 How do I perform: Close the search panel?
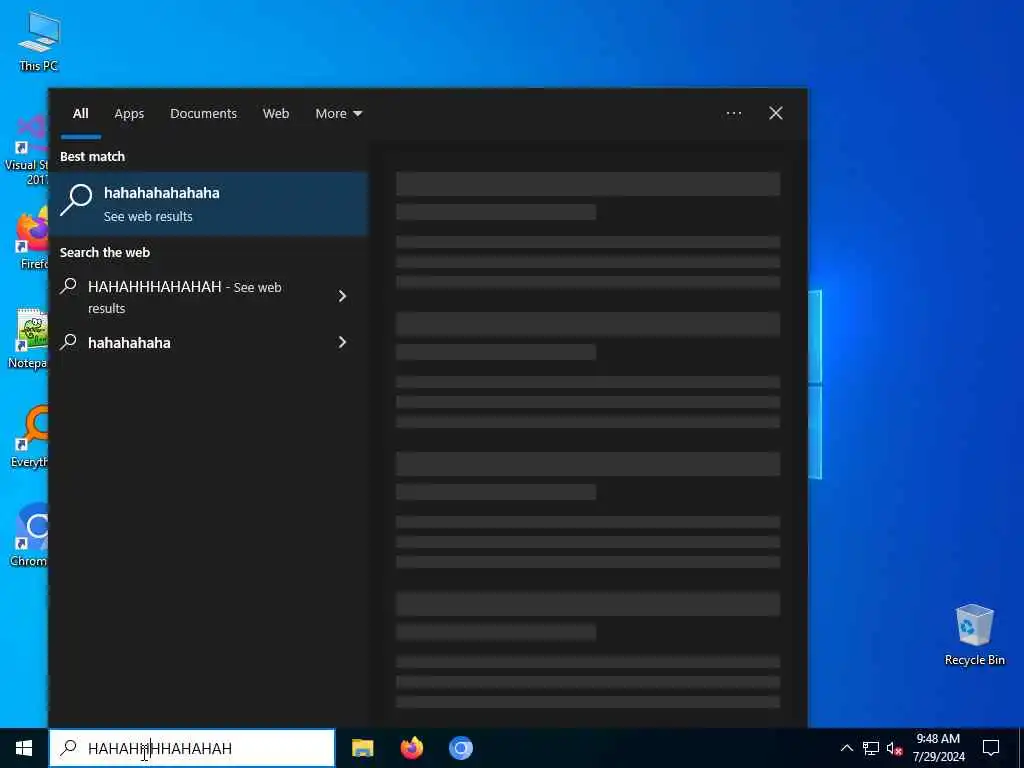click(x=776, y=114)
